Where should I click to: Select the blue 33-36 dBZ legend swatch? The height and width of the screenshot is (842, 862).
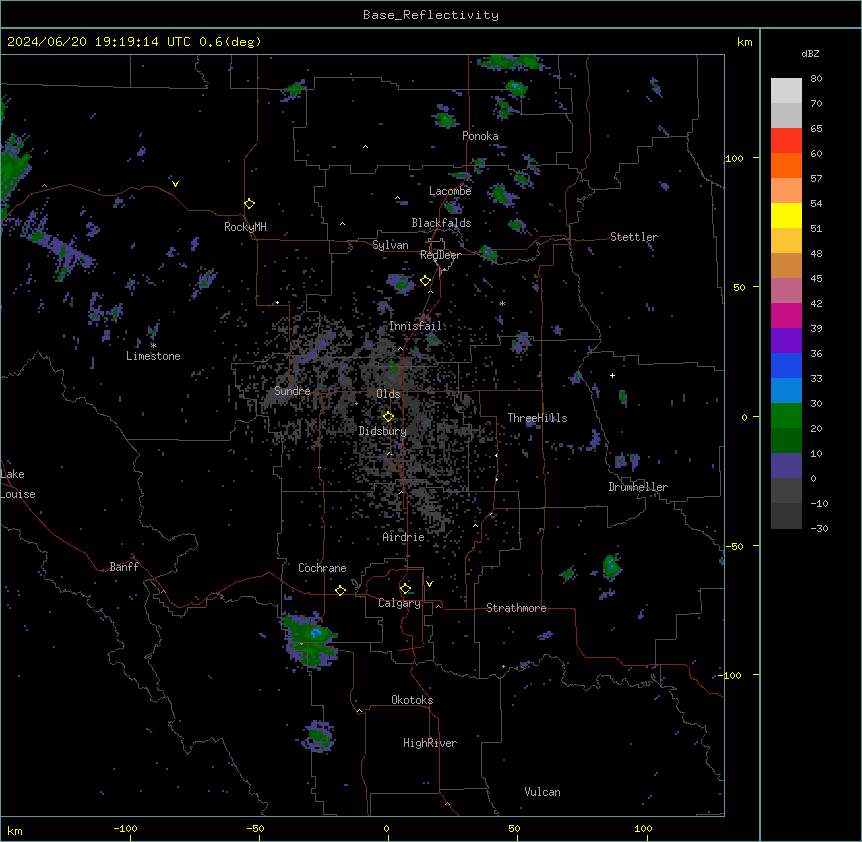(x=786, y=365)
